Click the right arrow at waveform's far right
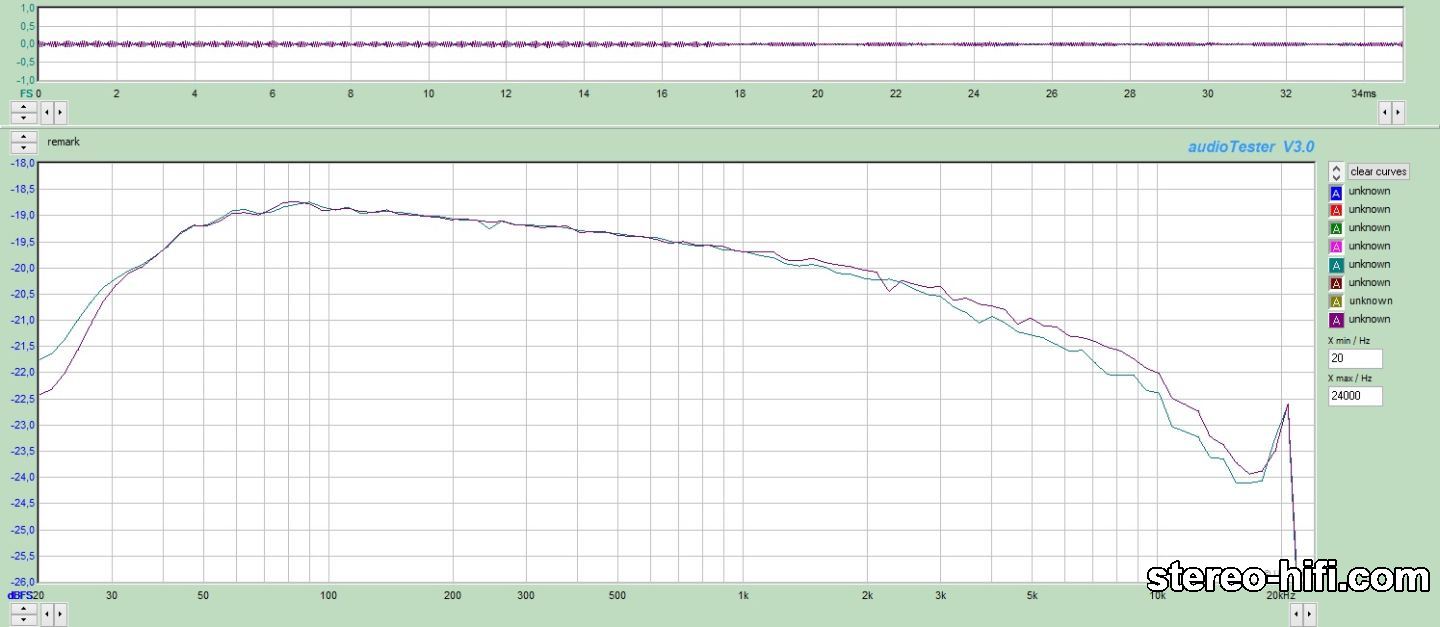 pos(1397,112)
